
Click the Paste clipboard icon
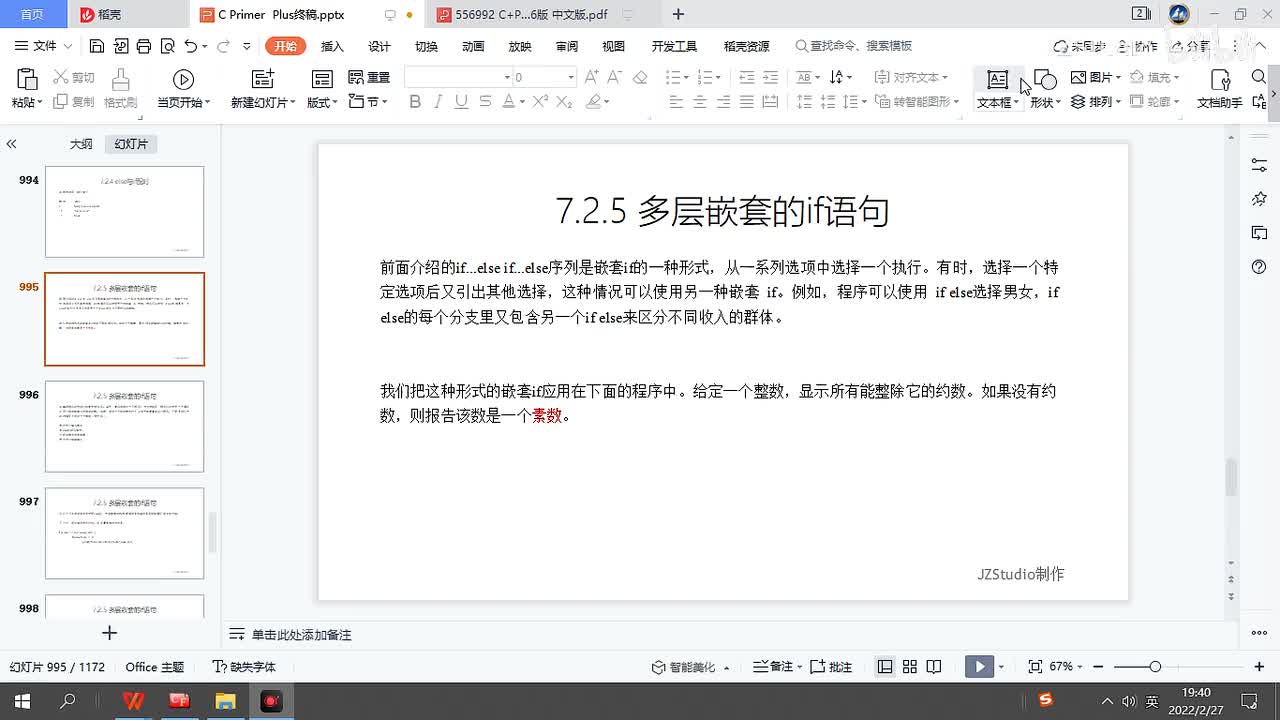(x=27, y=79)
